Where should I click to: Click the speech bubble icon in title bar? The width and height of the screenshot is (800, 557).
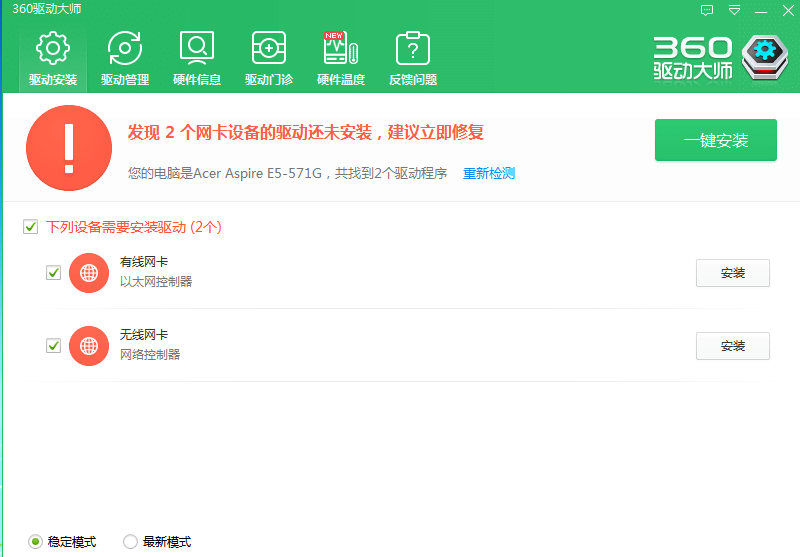(707, 10)
